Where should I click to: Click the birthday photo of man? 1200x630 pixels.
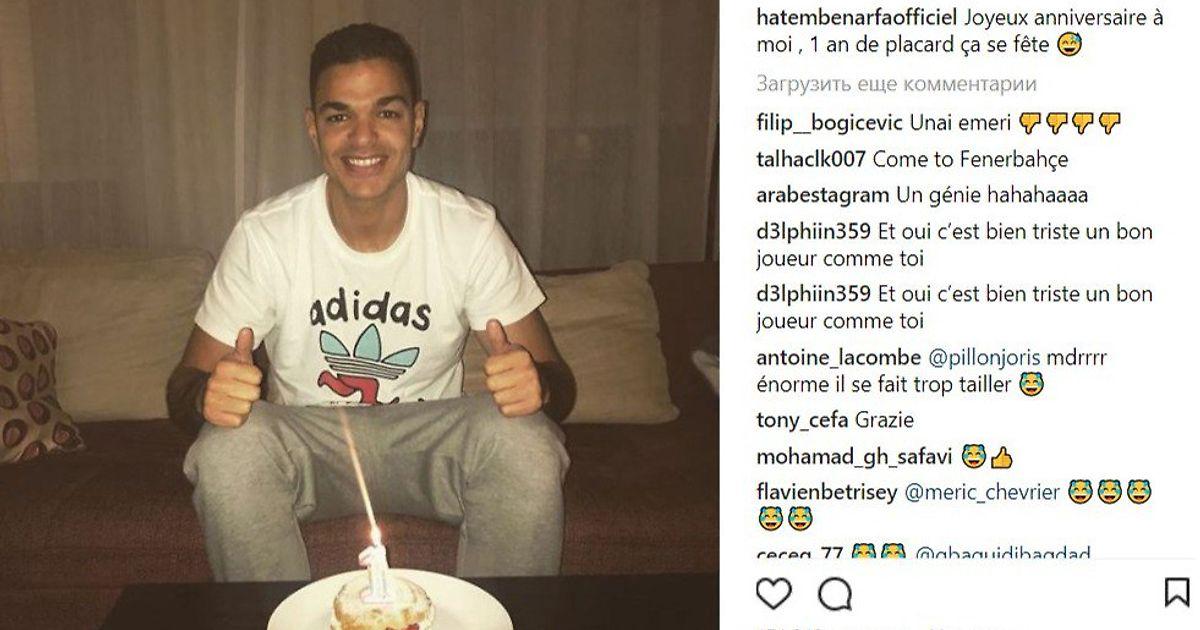(360, 315)
